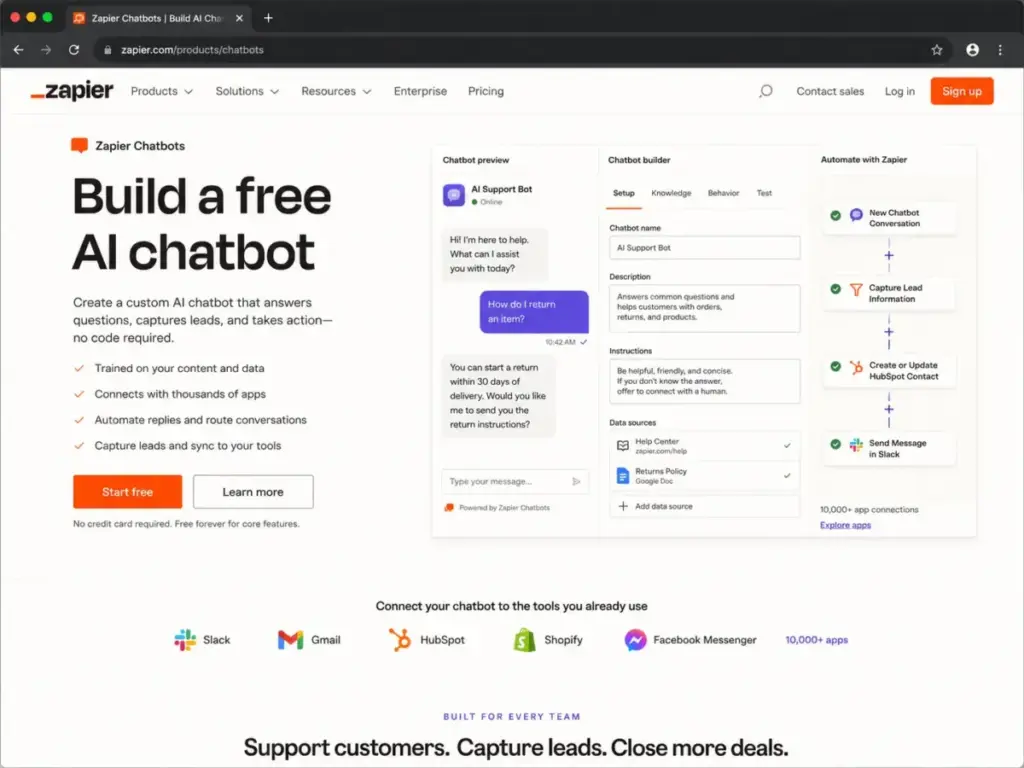Click the Zapier logo
This screenshot has width=1024, height=768.
coord(72,91)
